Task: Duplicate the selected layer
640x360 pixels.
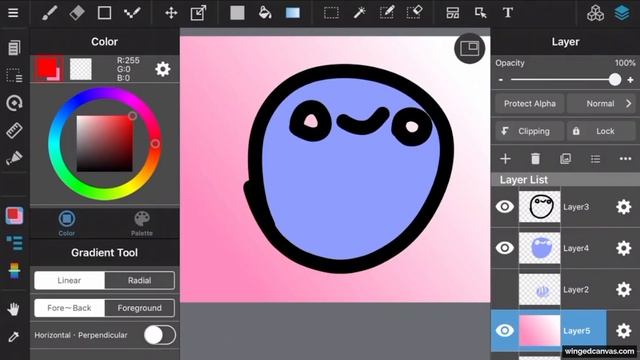Action: (565, 159)
